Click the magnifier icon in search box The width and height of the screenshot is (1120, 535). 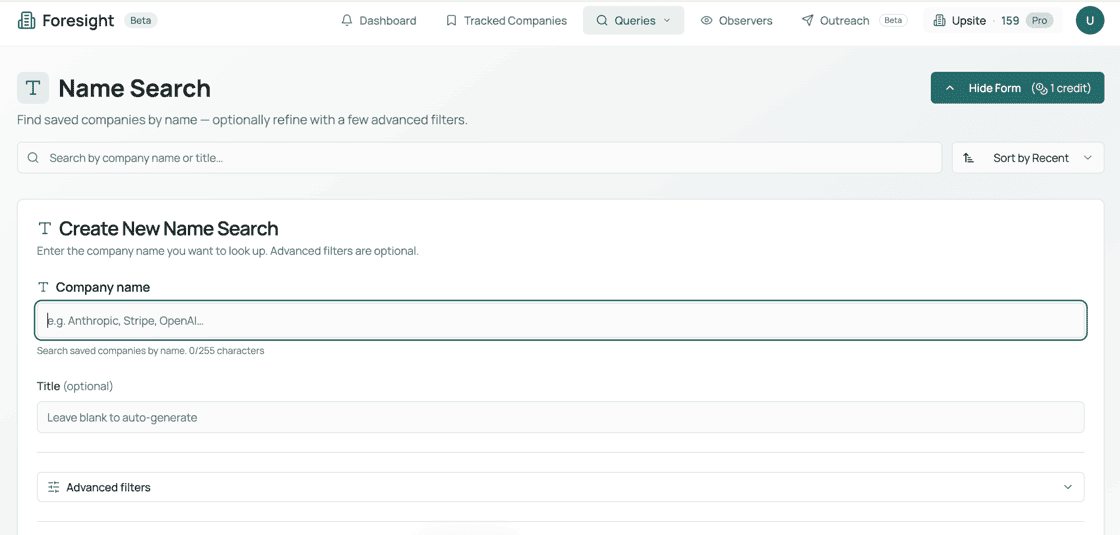tap(33, 158)
